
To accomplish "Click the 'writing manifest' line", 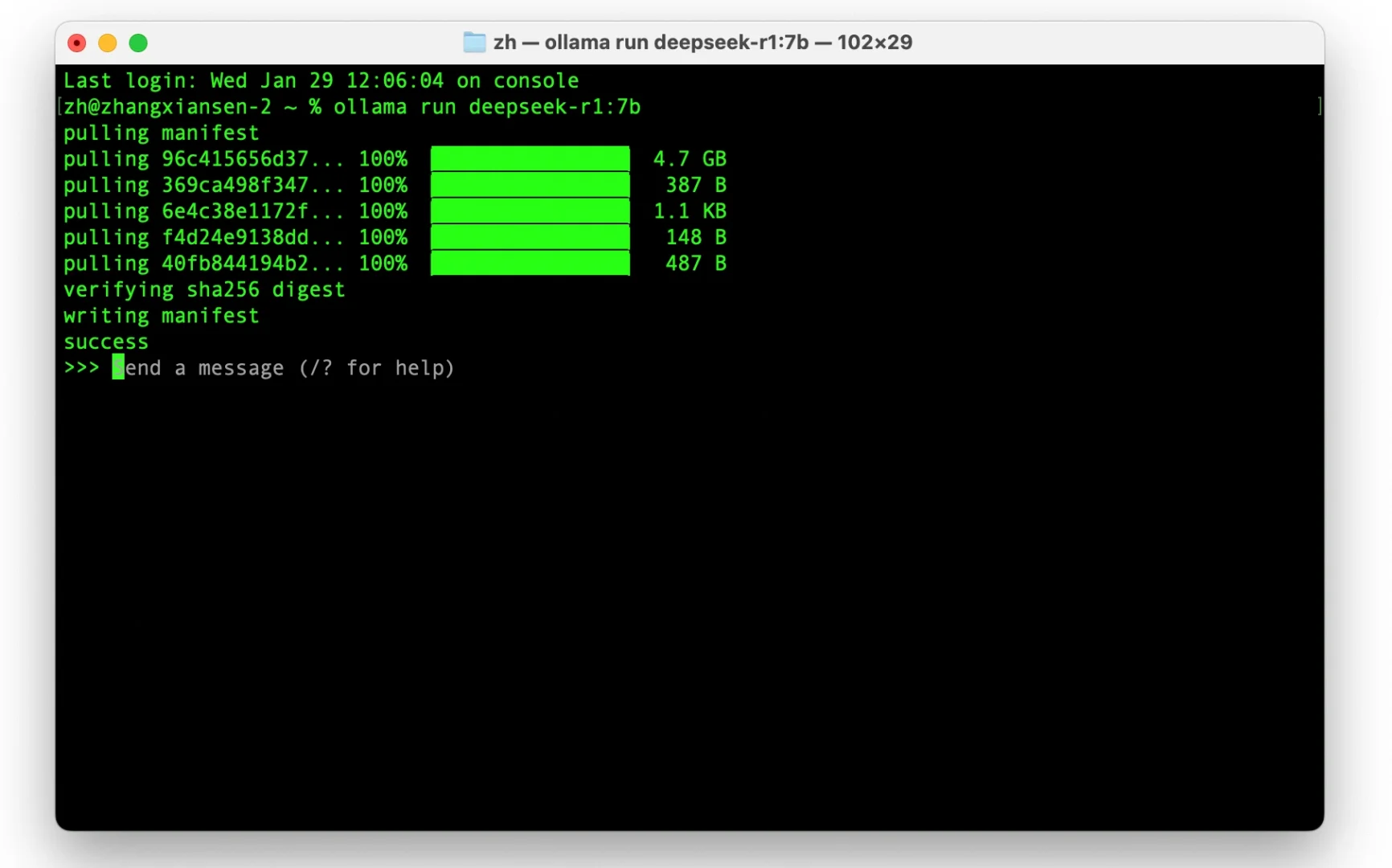I will (162, 316).
